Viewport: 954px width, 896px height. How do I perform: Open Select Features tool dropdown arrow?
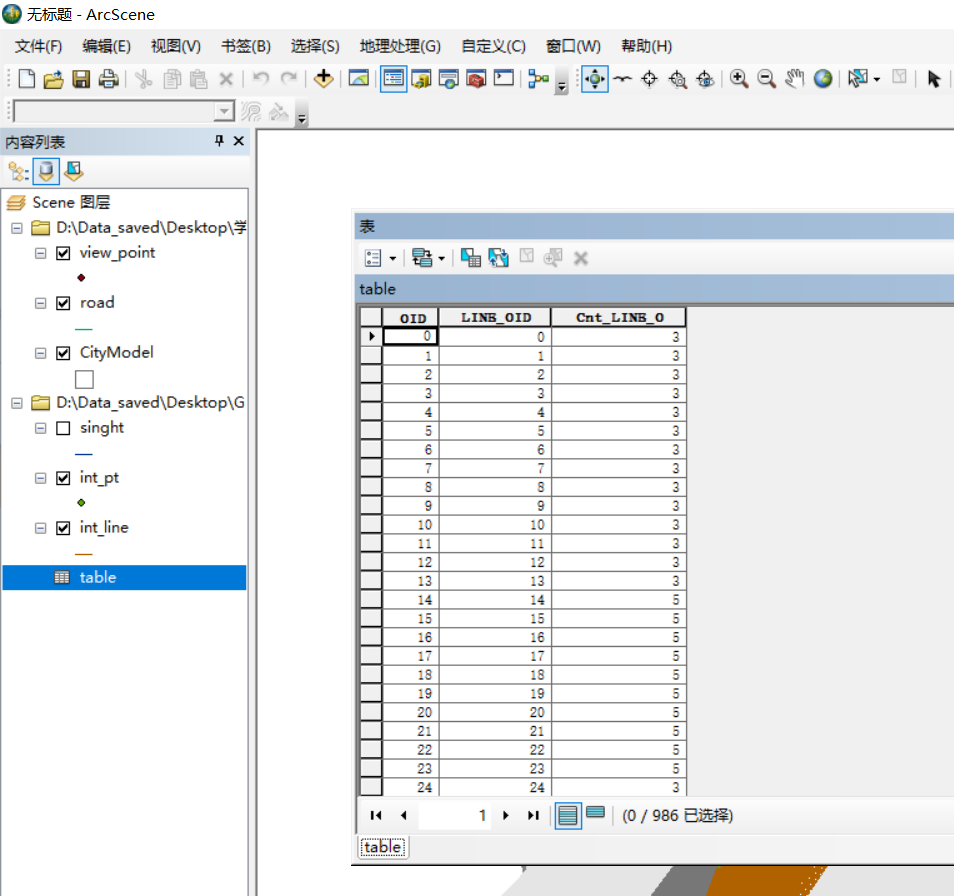(x=877, y=79)
